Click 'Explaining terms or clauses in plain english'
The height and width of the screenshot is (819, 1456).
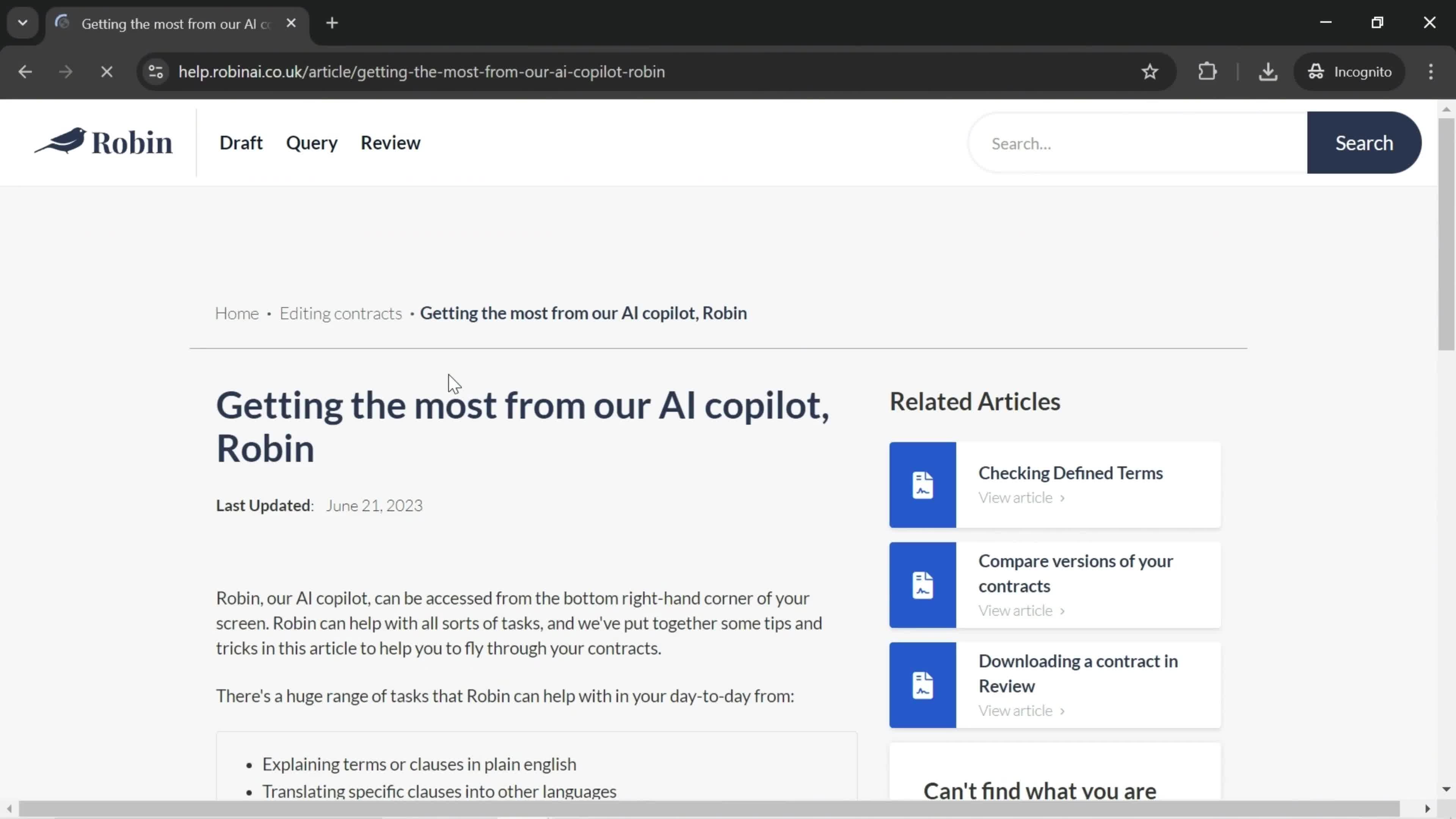(x=419, y=764)
